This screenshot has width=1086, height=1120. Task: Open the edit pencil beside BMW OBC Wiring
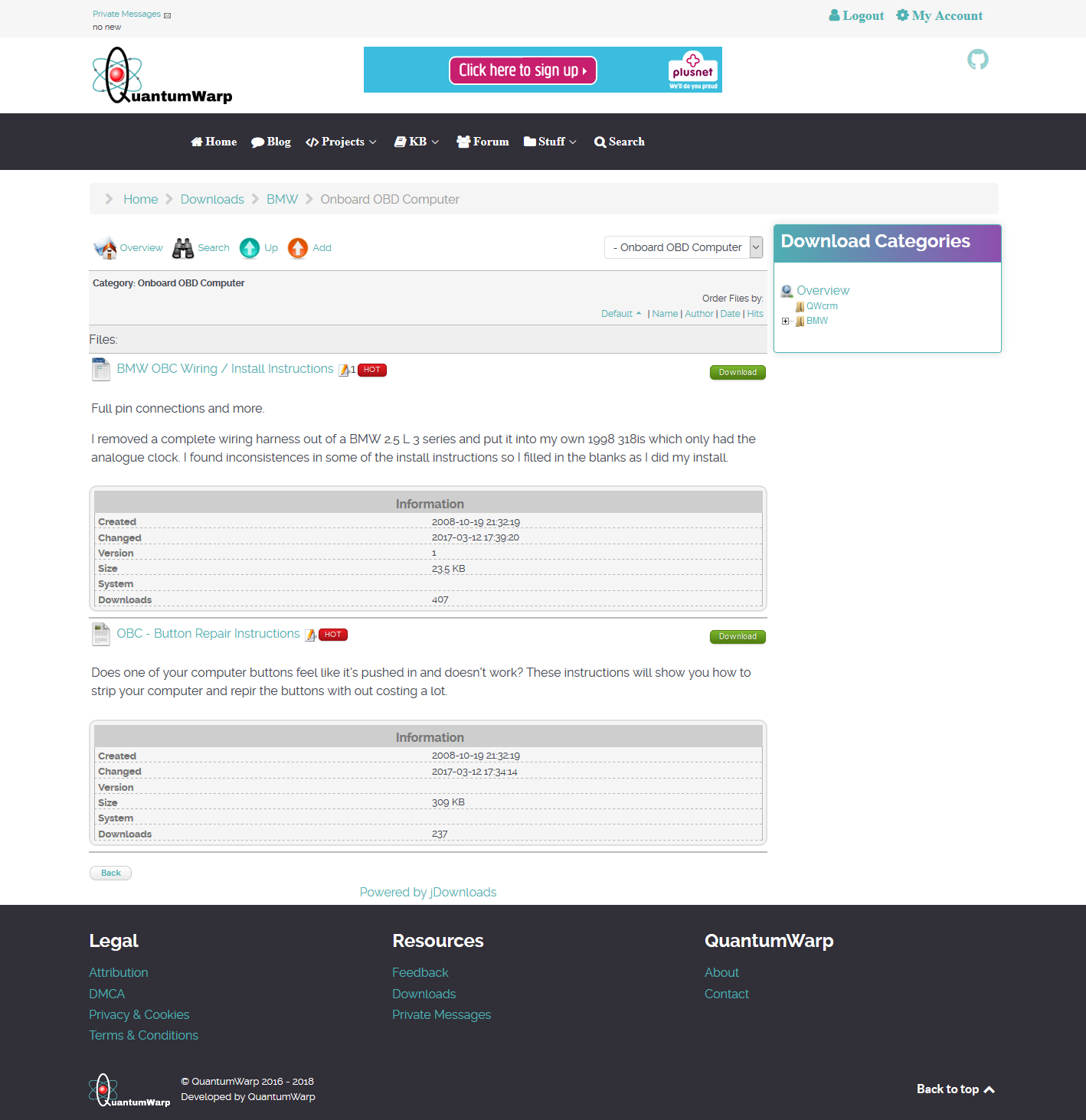point(345,369)
